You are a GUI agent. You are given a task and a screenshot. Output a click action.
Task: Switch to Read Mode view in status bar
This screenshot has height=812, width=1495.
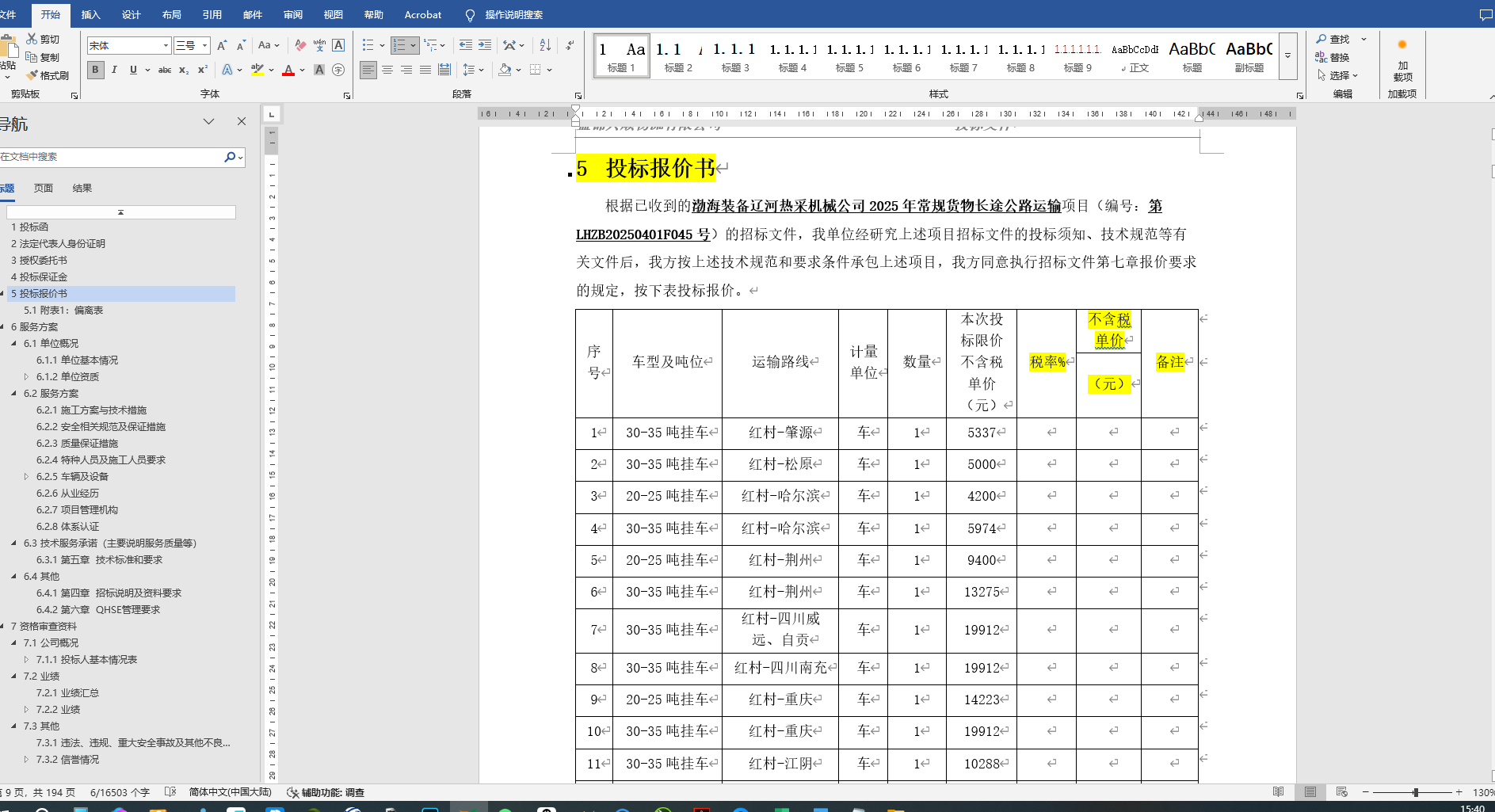coord(1278,792)
